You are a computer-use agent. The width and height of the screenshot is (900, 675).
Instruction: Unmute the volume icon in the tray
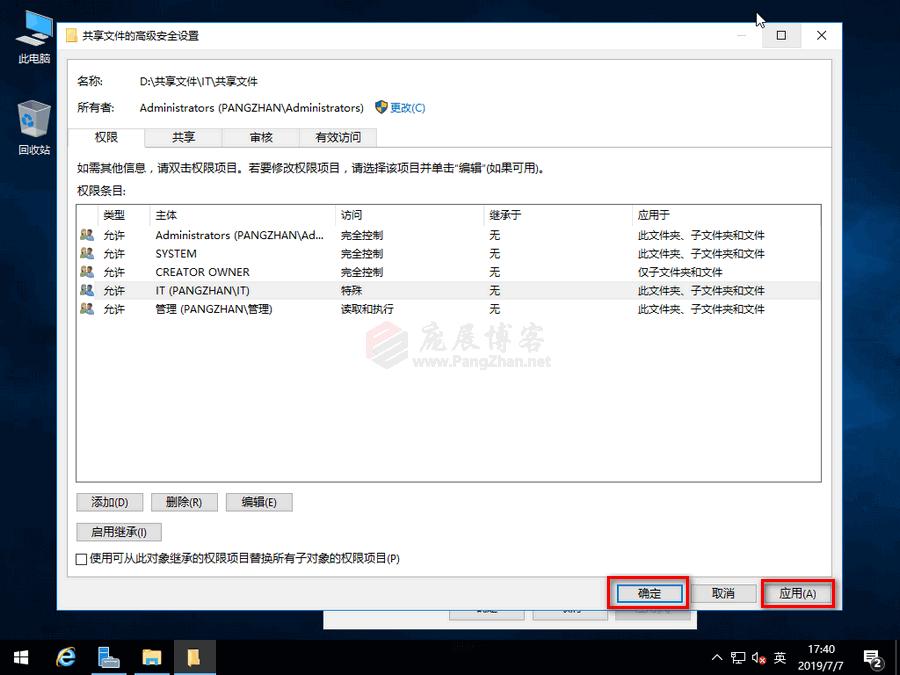[758, 657]
